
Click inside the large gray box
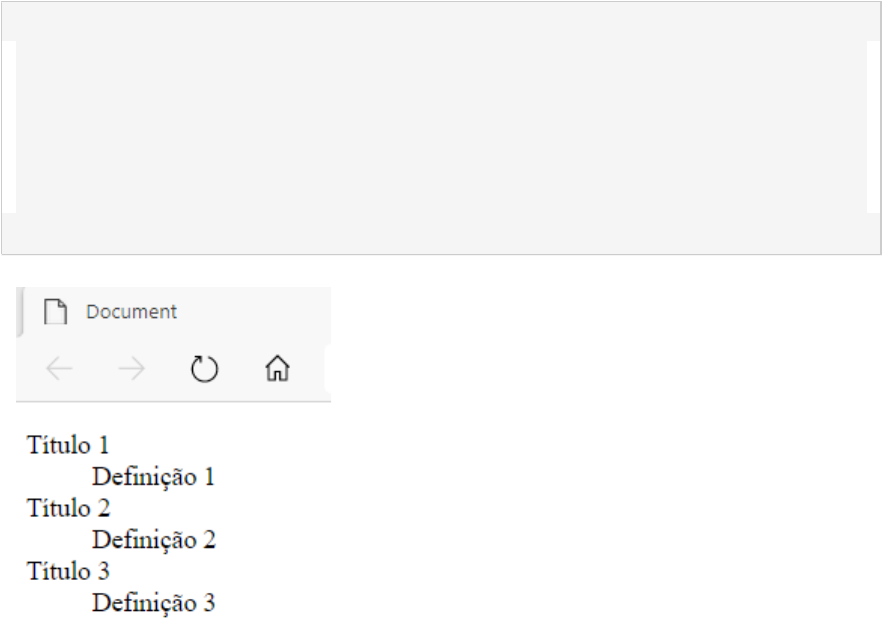(x=440, y=125)
